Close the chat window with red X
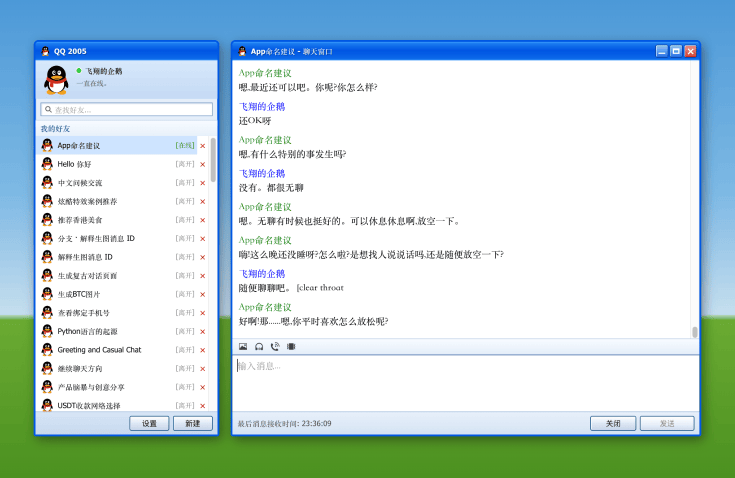 [x=690, y=51]
